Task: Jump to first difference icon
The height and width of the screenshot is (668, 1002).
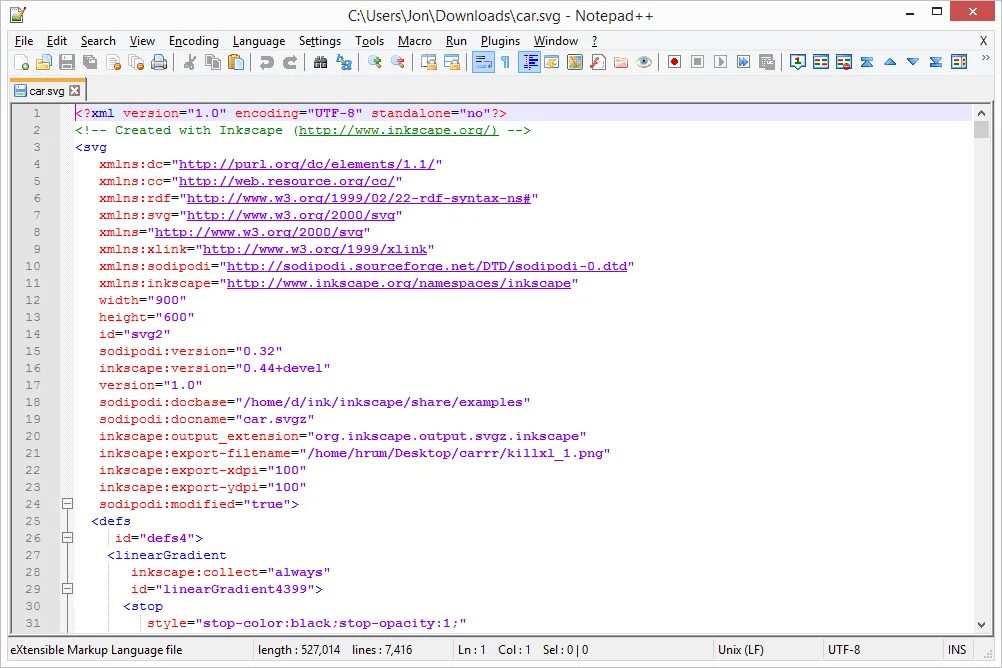Action: [x=867, y=62]
